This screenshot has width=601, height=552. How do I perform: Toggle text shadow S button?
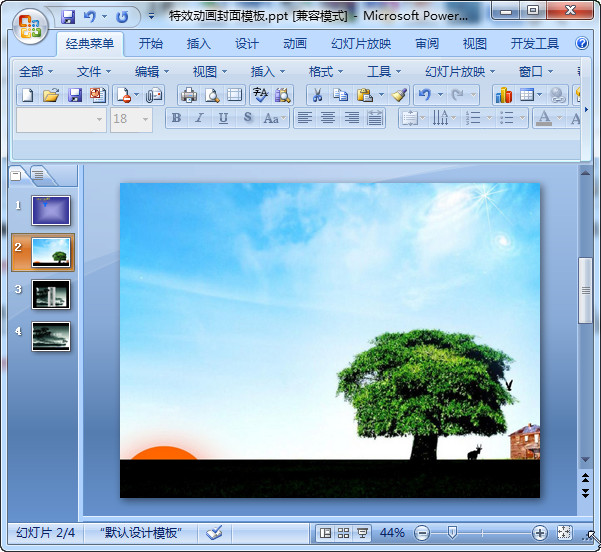248,118
